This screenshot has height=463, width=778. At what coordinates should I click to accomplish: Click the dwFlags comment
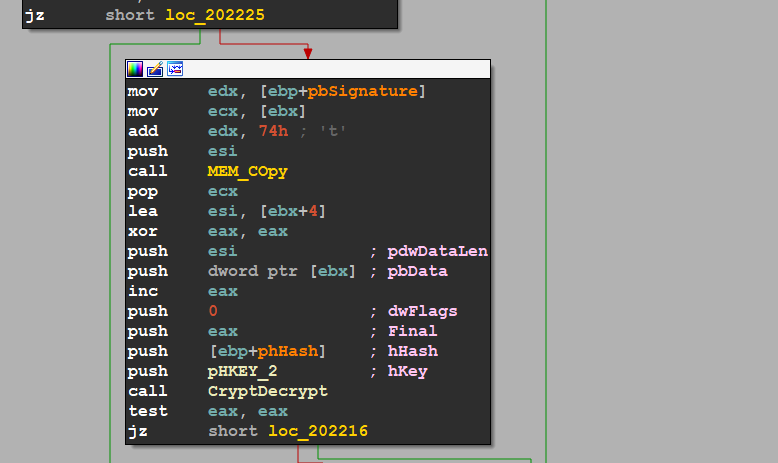[422, 311]
